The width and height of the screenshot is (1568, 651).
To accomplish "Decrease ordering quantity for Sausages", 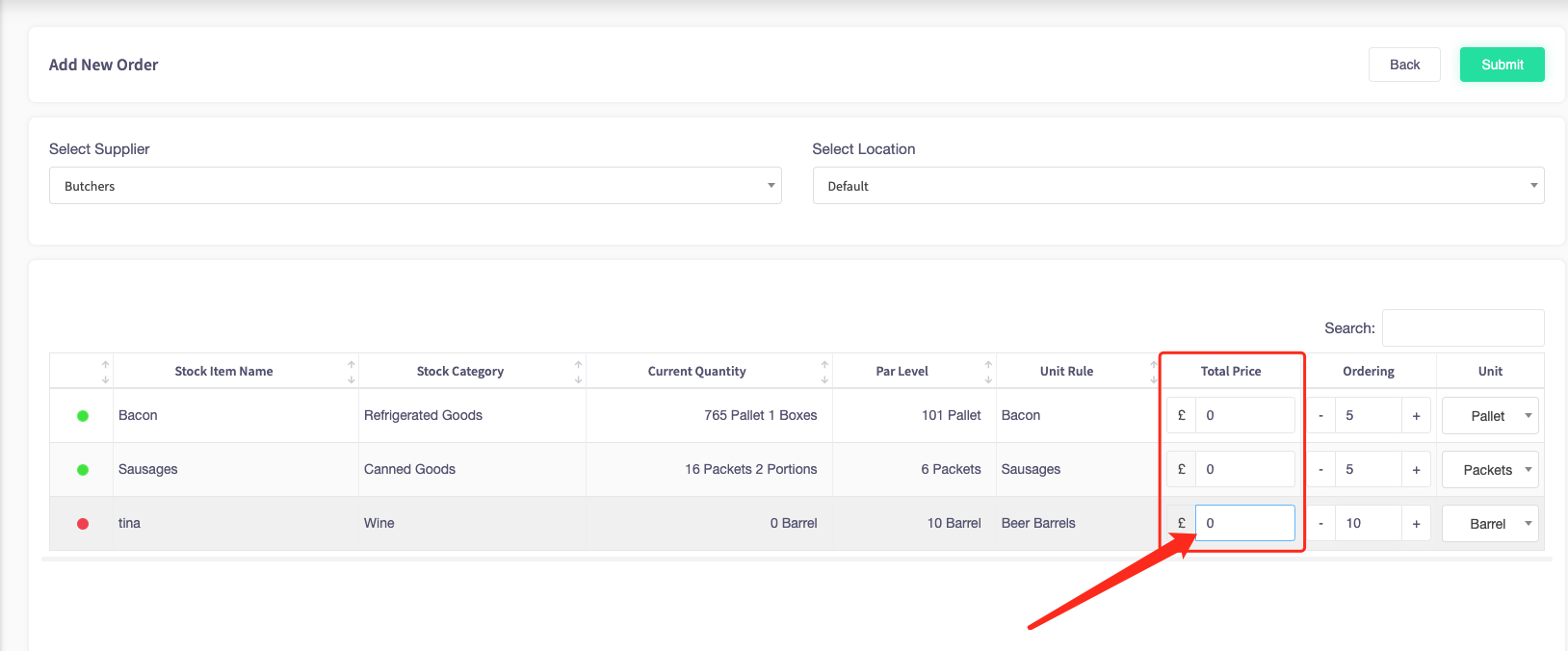I will point(1320,469).
